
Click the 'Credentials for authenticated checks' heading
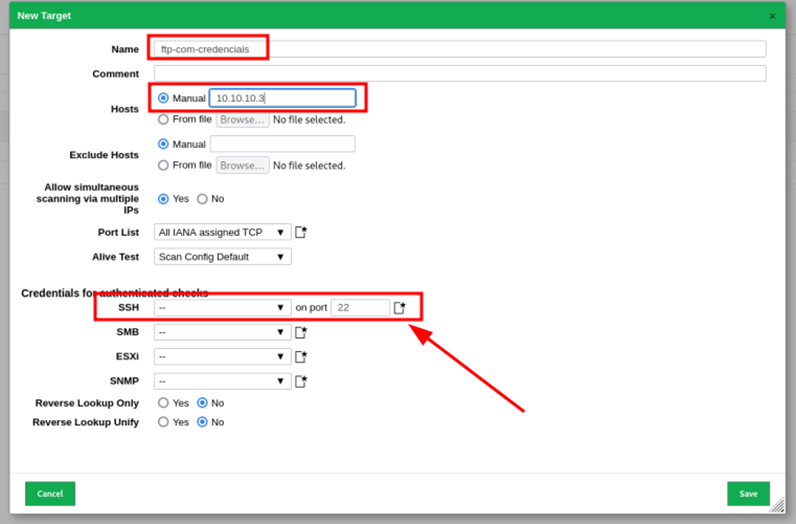115,293
